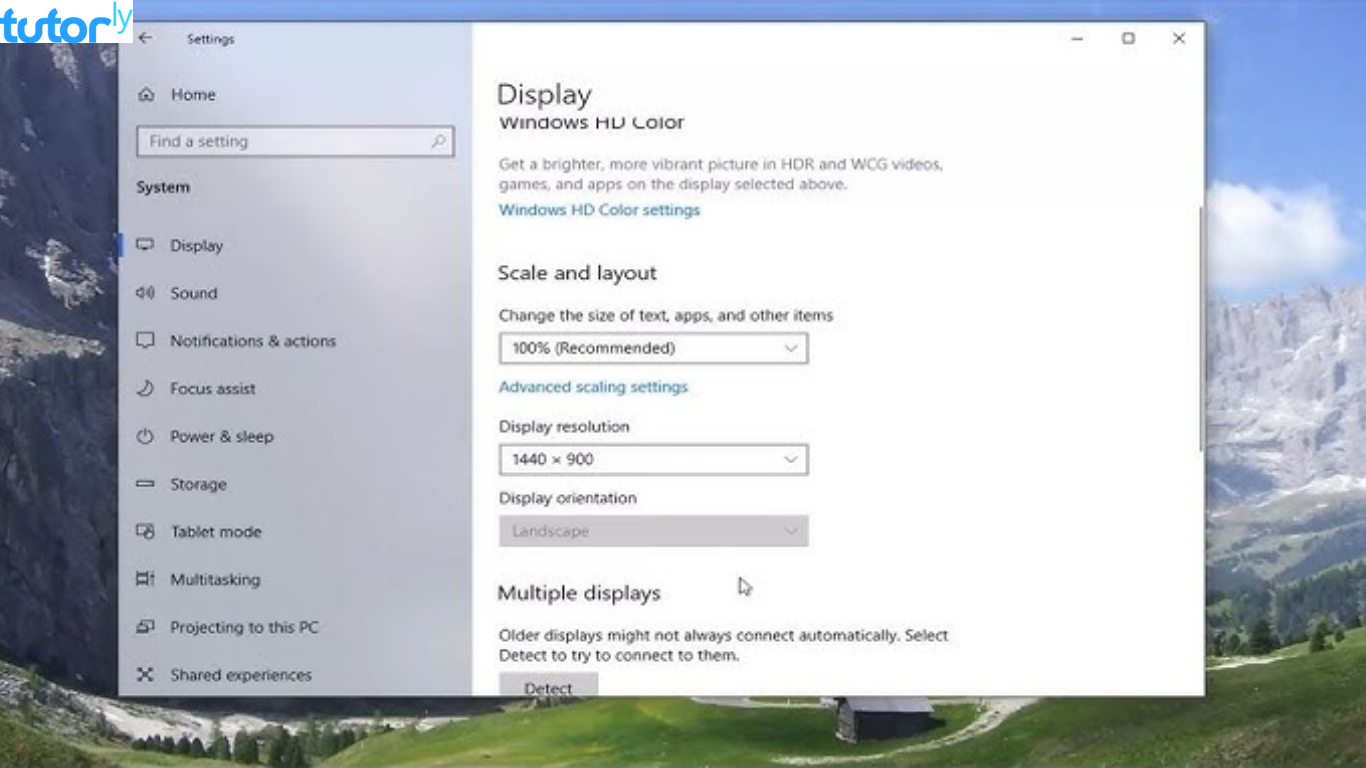
Task: Open the Display orientation dropdown
Action: (653, 531)
